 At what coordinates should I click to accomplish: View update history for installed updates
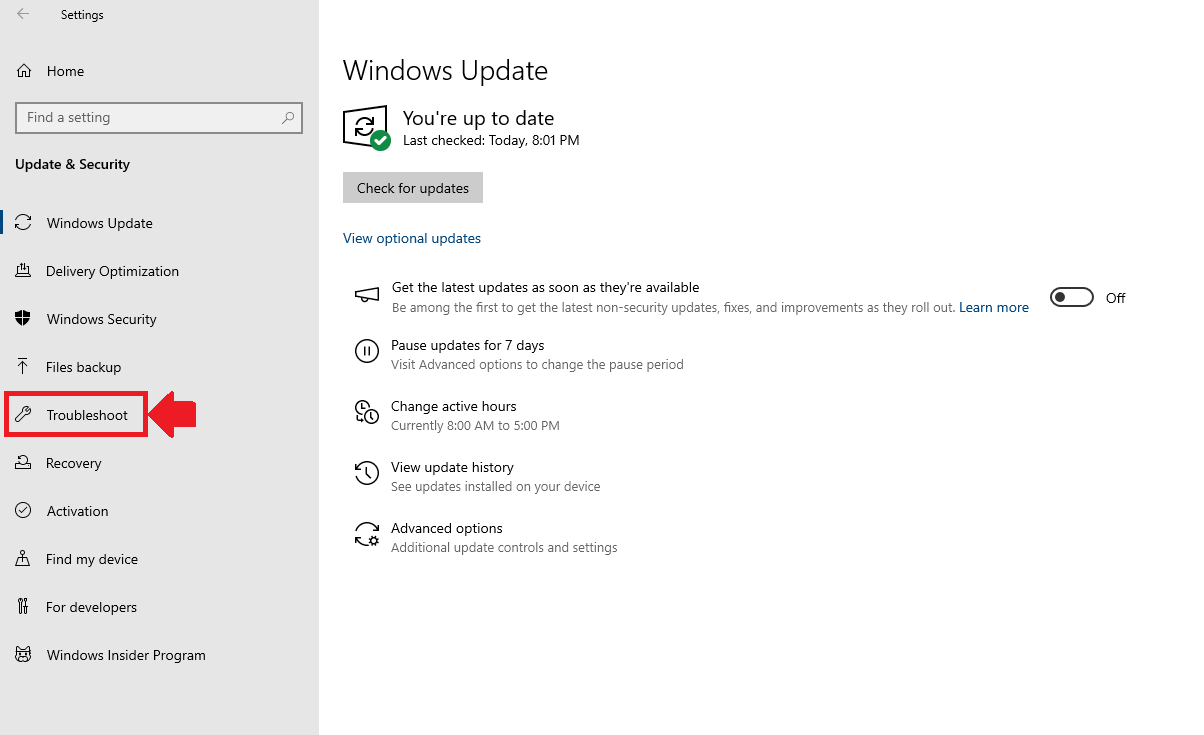pos(452,467)
